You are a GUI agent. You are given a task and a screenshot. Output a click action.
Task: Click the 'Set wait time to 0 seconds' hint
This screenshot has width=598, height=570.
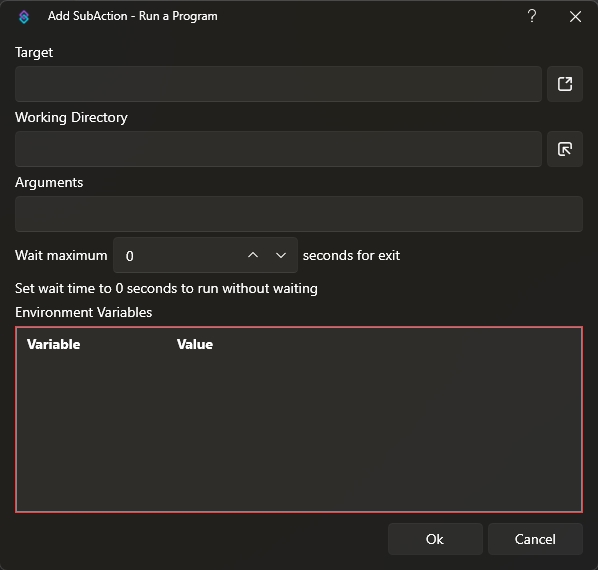(x=166, y=289)
